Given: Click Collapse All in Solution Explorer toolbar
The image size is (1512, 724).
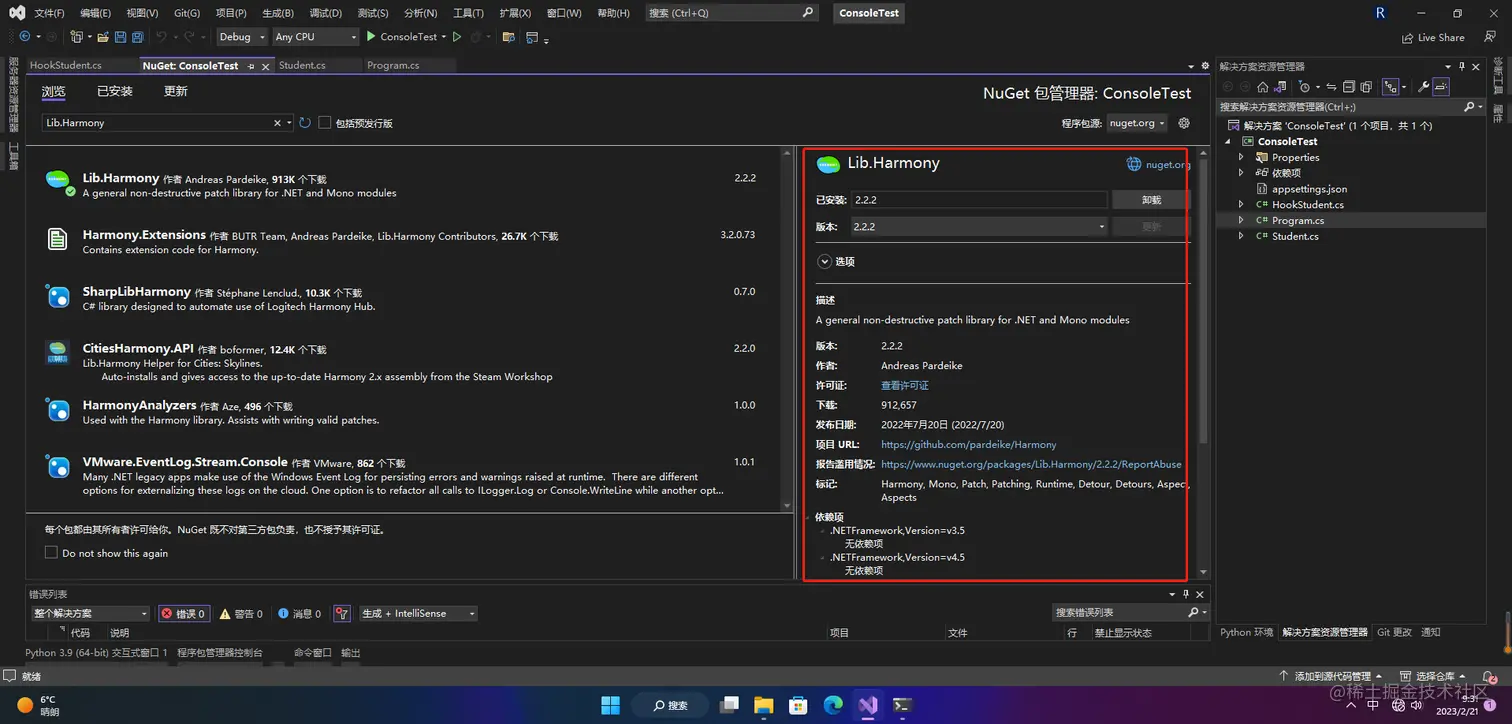Looking at the screenshot, I should (x=1349, y=87).
